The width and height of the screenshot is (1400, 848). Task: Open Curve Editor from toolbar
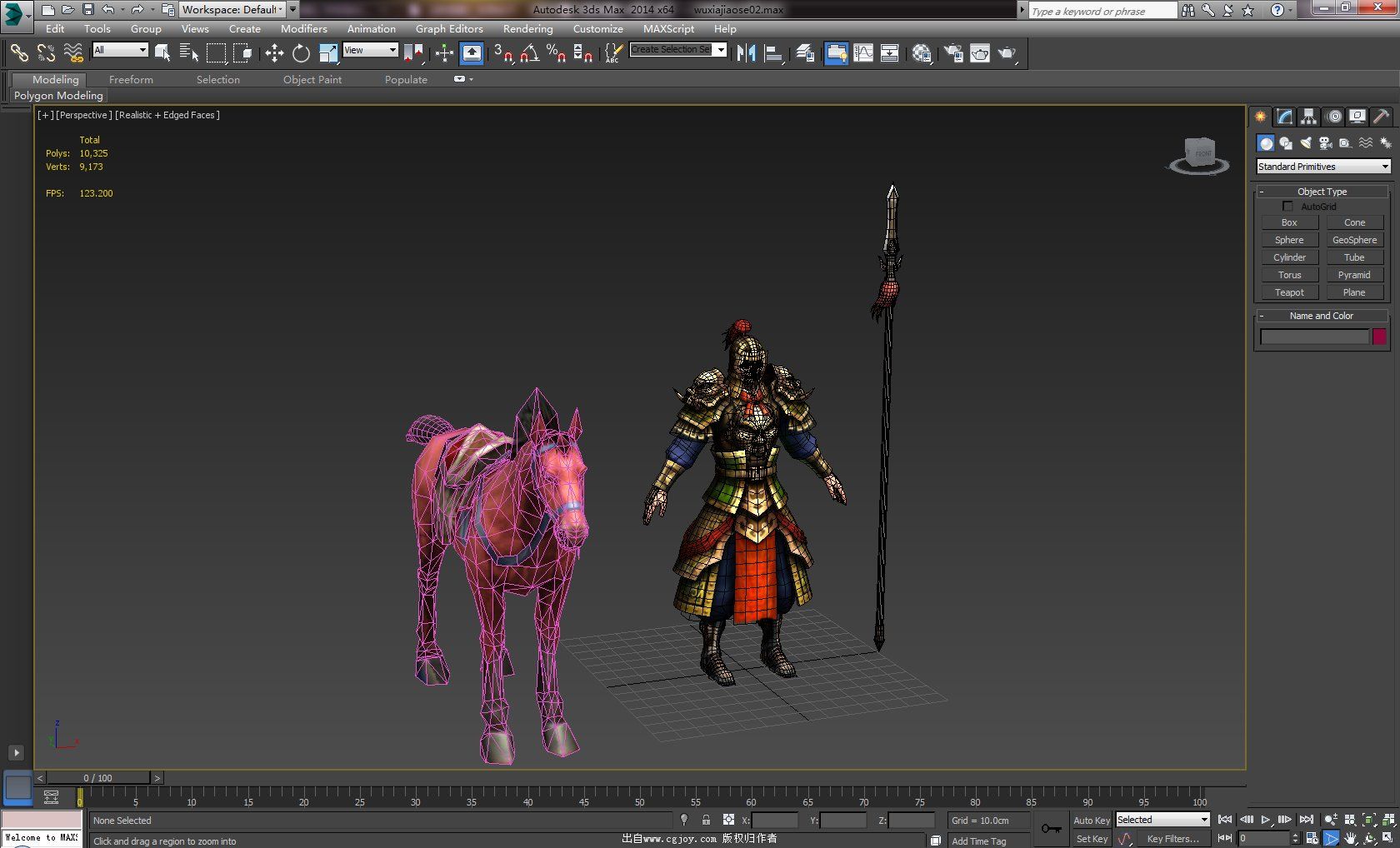(x=863, y=53)
